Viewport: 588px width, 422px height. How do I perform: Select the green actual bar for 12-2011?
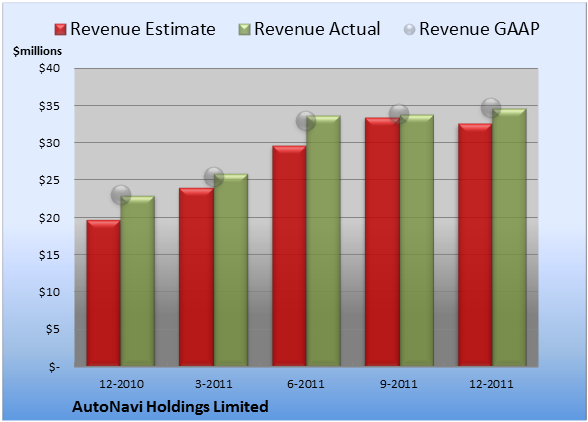509,237
